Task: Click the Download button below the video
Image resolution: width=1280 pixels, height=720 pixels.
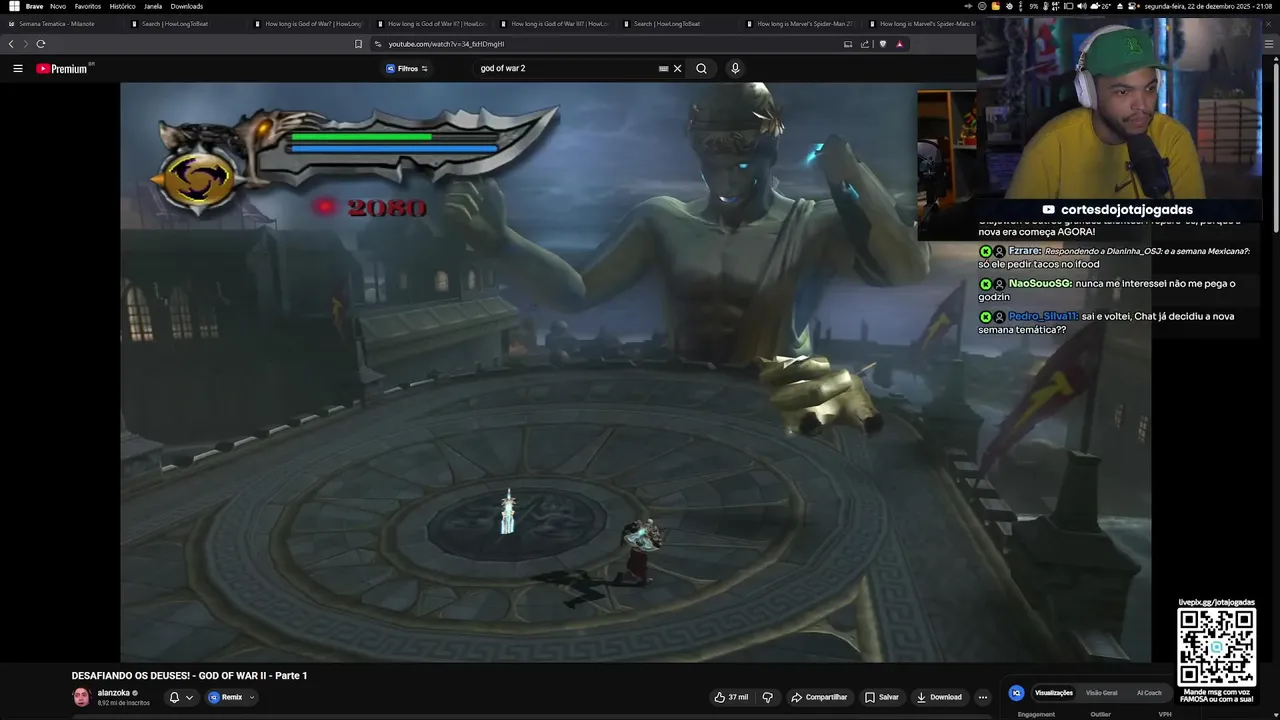Action: click(939, 697)
